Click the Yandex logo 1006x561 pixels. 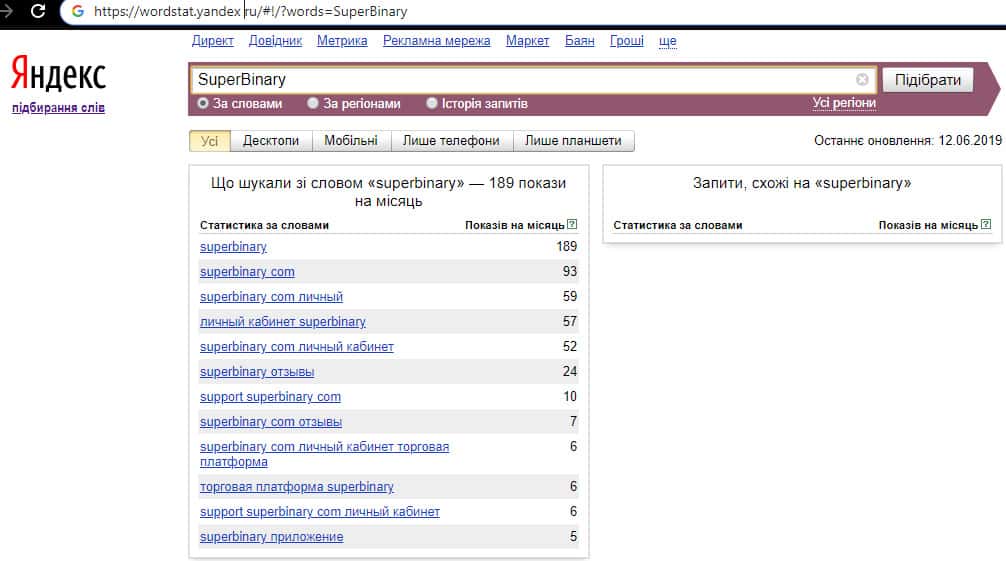tap(58, 75)
